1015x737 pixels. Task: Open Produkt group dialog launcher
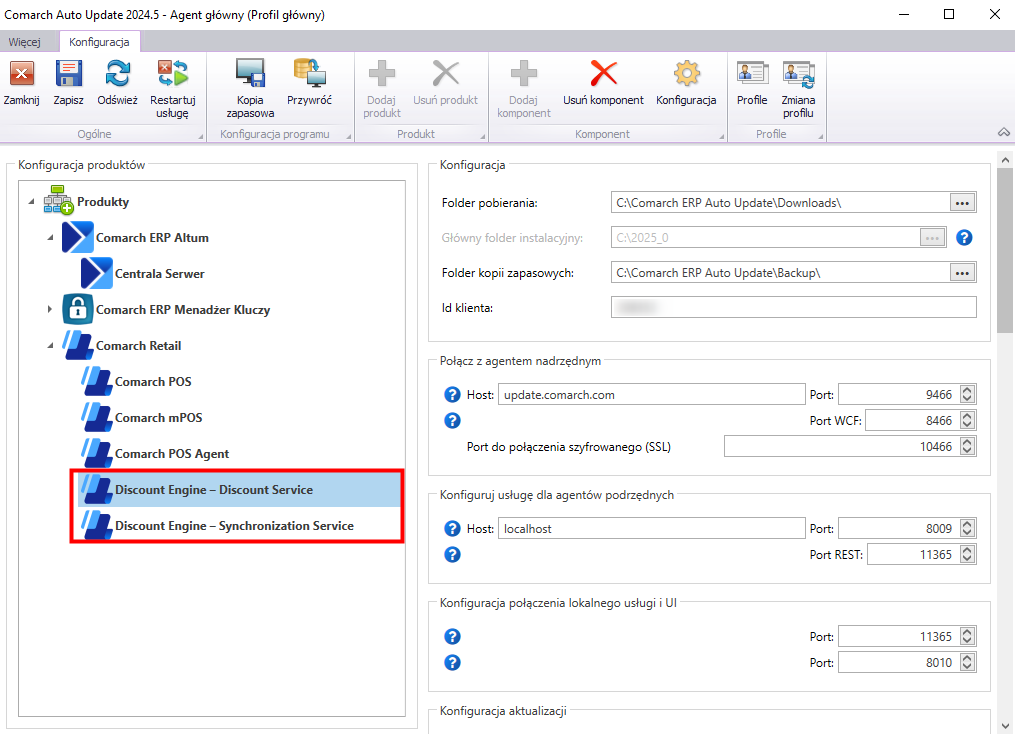[483, 137]
